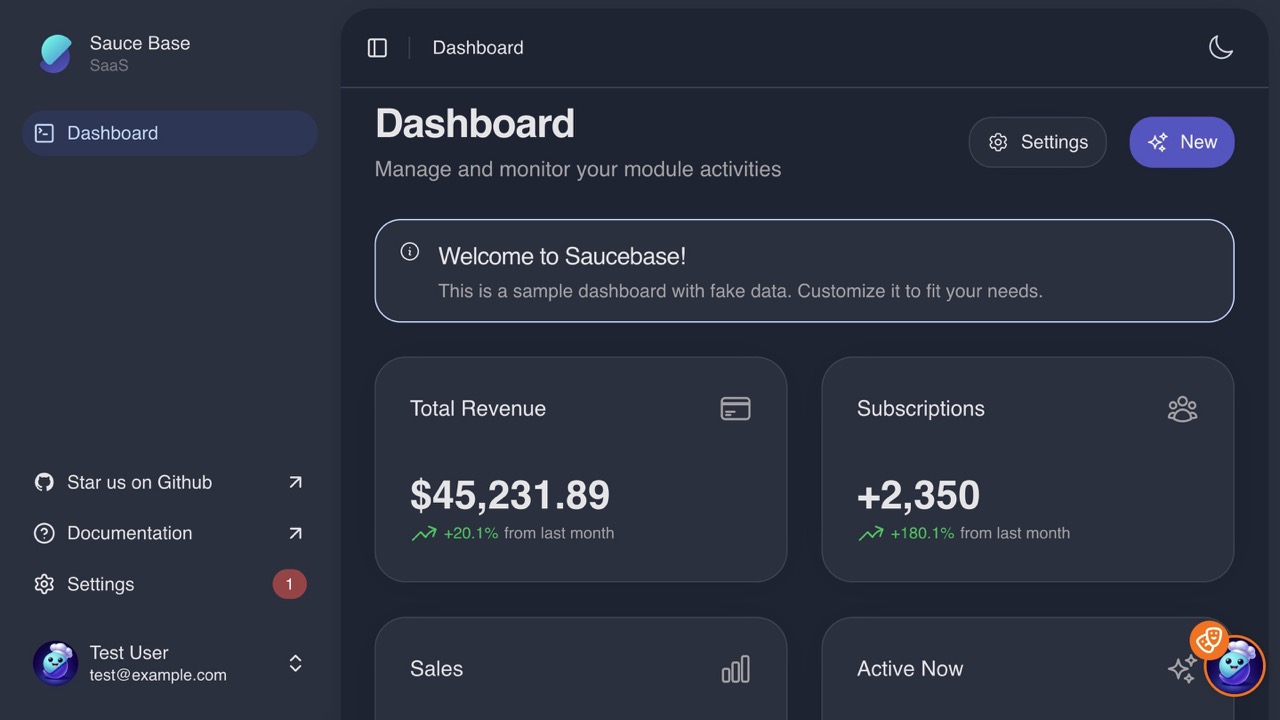Toggle the sidebar panel icon
Screen dimensions: 1280x720
tap(377, 48)
